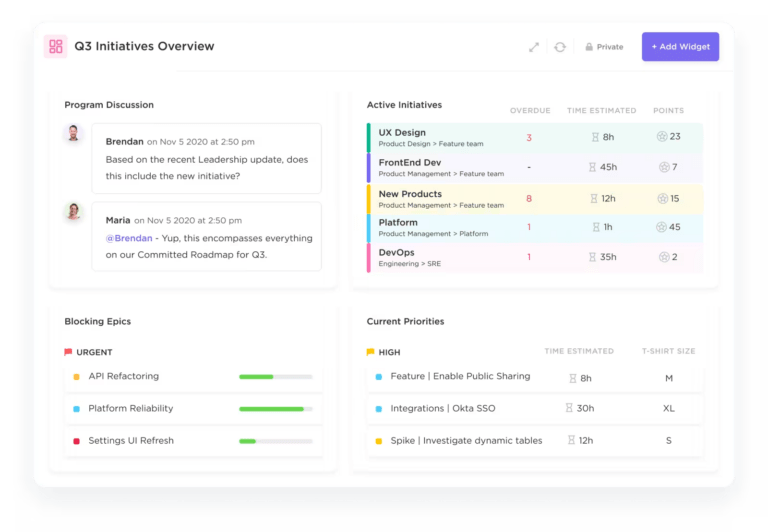Screen dimensions: 768x532
Task: Select the Settings UI Refresh status square
Action: pyautogui.click(x=76, y=441)
